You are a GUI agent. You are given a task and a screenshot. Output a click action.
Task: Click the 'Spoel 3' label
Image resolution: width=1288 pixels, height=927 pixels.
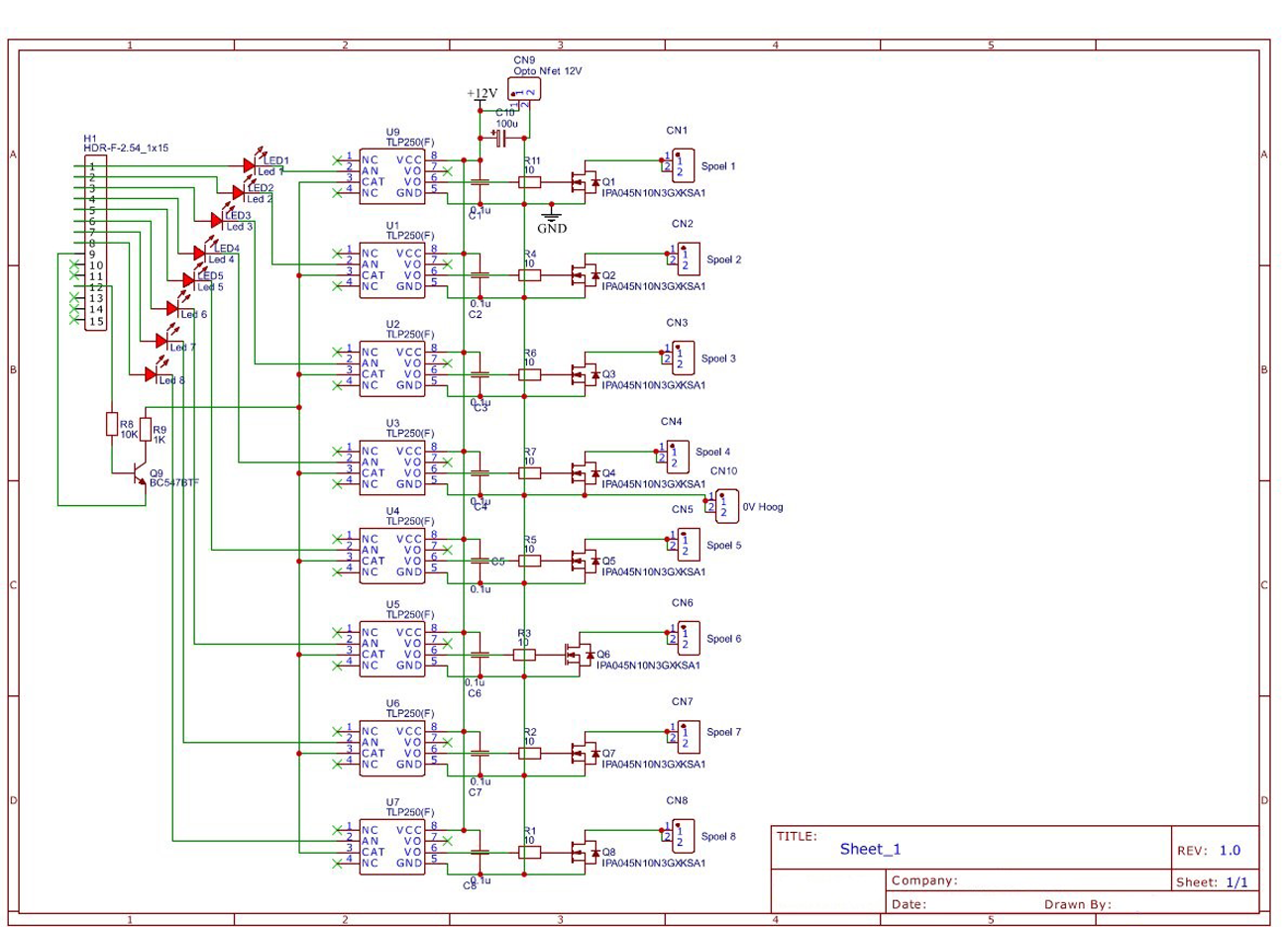pyautogui.click(x=718, y=359)
